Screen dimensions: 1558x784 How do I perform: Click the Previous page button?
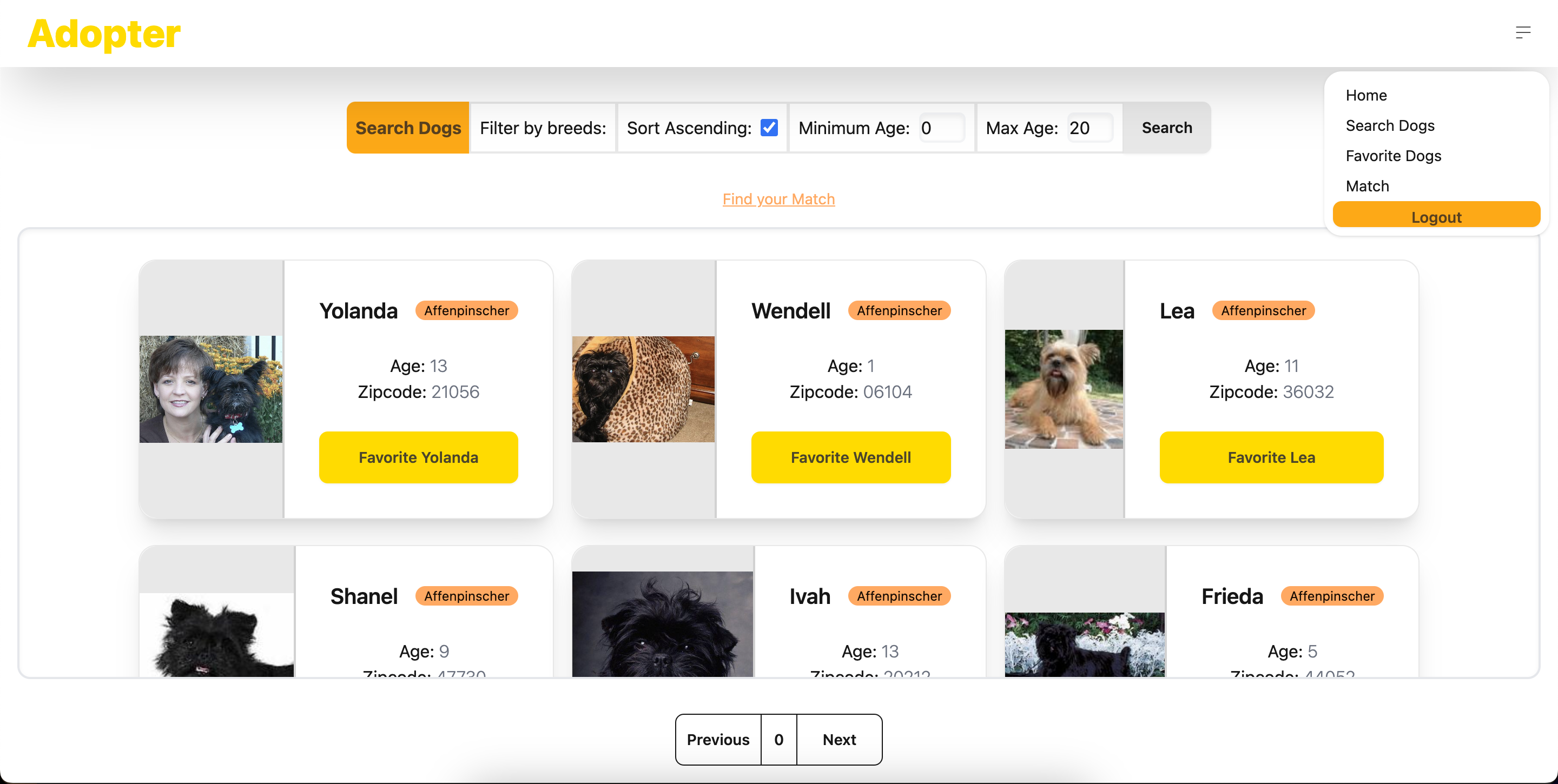(x=718, y=739)
